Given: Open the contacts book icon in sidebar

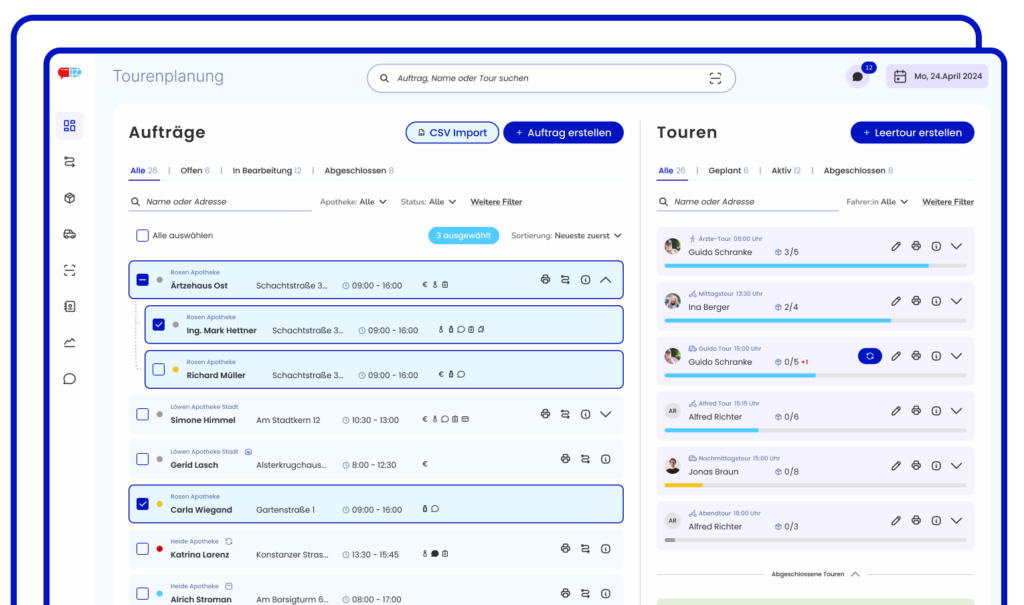Looking at the screenshot, I should (x=70, y=306).
